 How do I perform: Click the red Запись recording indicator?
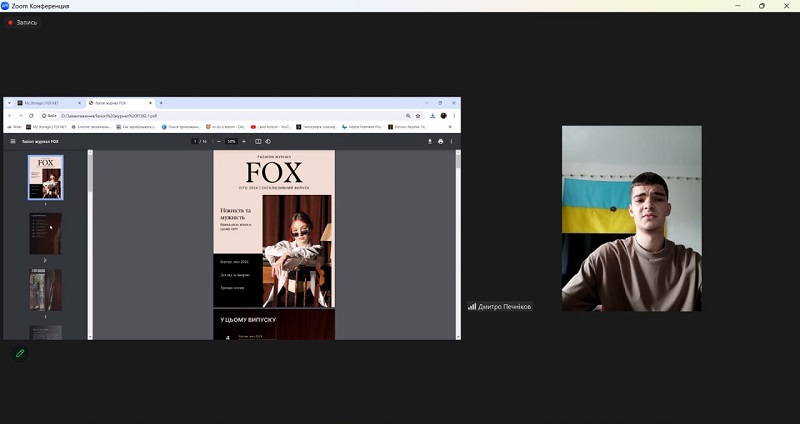[22, 22]
